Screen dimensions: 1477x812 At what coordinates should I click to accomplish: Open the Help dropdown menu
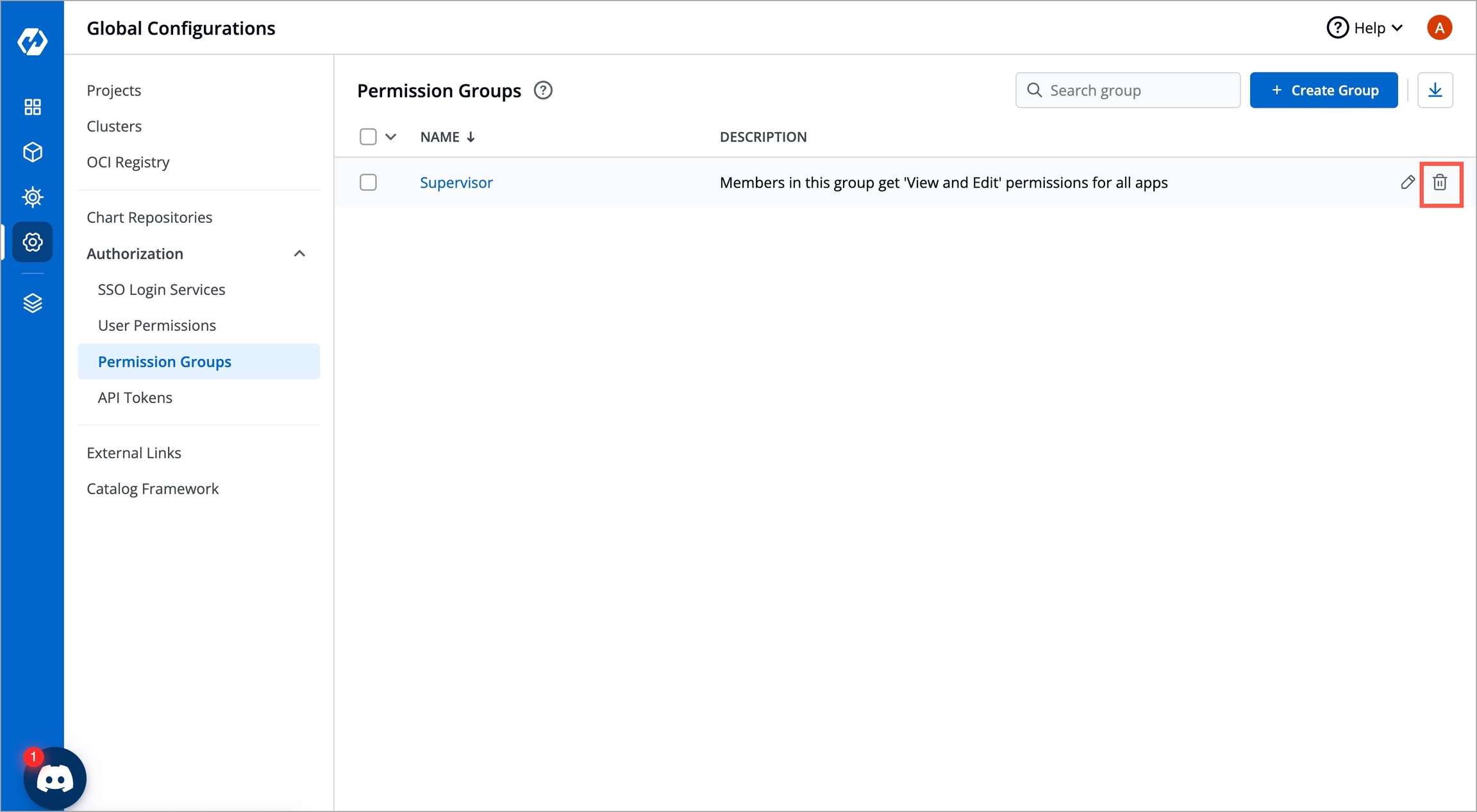tap(1365, 28)
